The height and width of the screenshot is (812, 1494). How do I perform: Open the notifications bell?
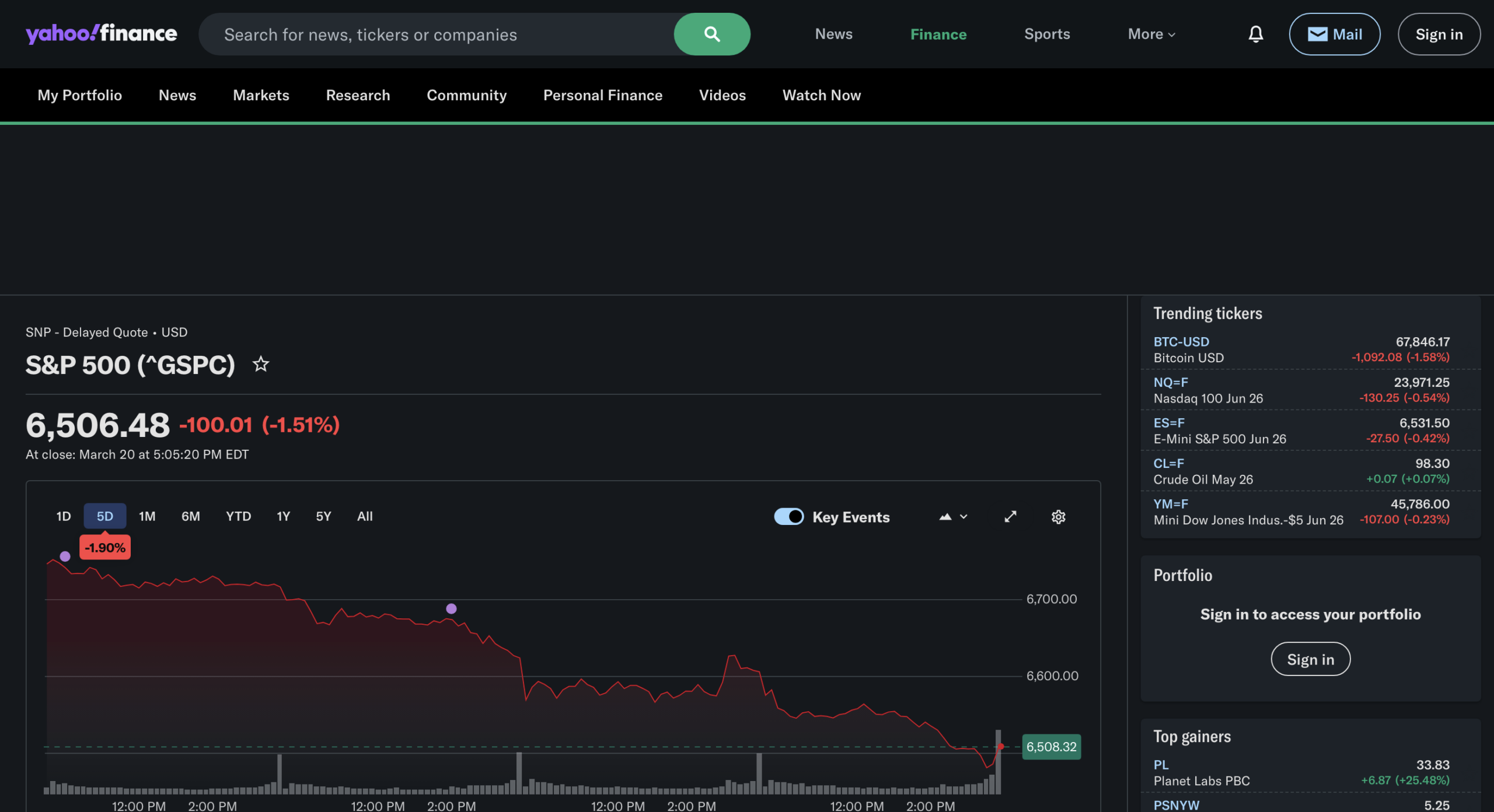[x=1255, y=34]
